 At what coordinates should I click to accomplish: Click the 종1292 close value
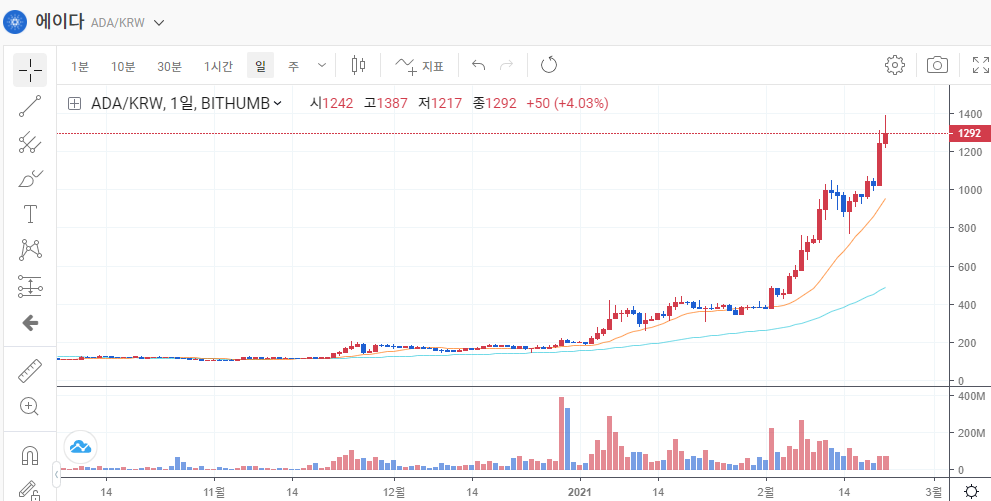pyautogui.click(x=494, y=104)
